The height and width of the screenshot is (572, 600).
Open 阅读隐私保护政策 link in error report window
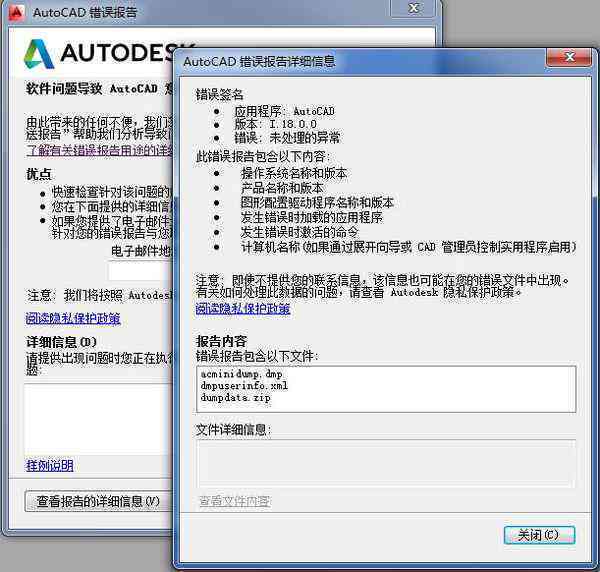(73, 318)
